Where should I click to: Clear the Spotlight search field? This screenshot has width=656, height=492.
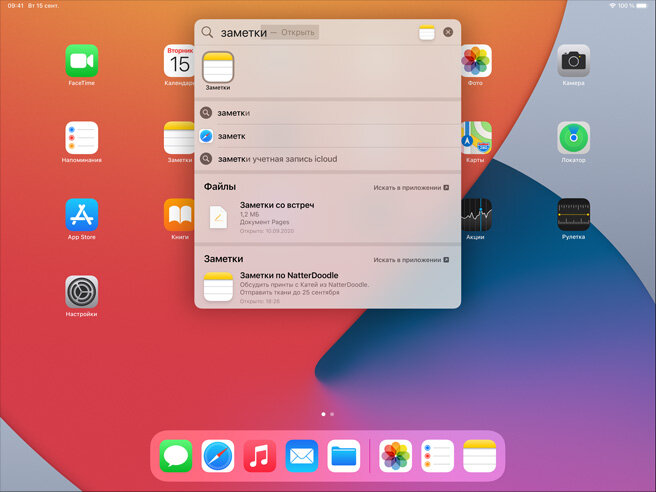coord(448,32)
